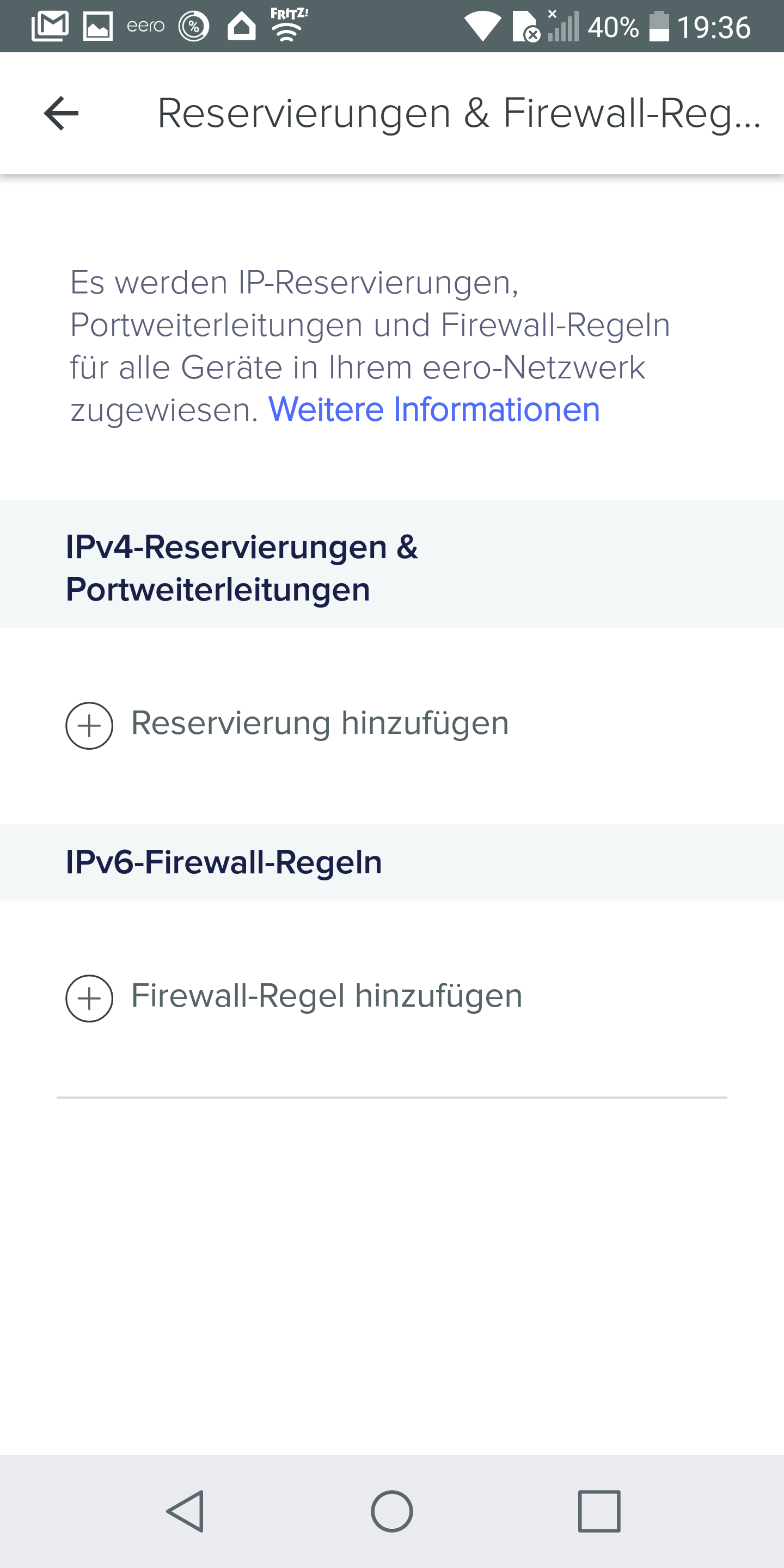Viewport: 784px width, 1568px height.
Task: Open the Weitere Informationen link
Action: click(x=434, y=409)
